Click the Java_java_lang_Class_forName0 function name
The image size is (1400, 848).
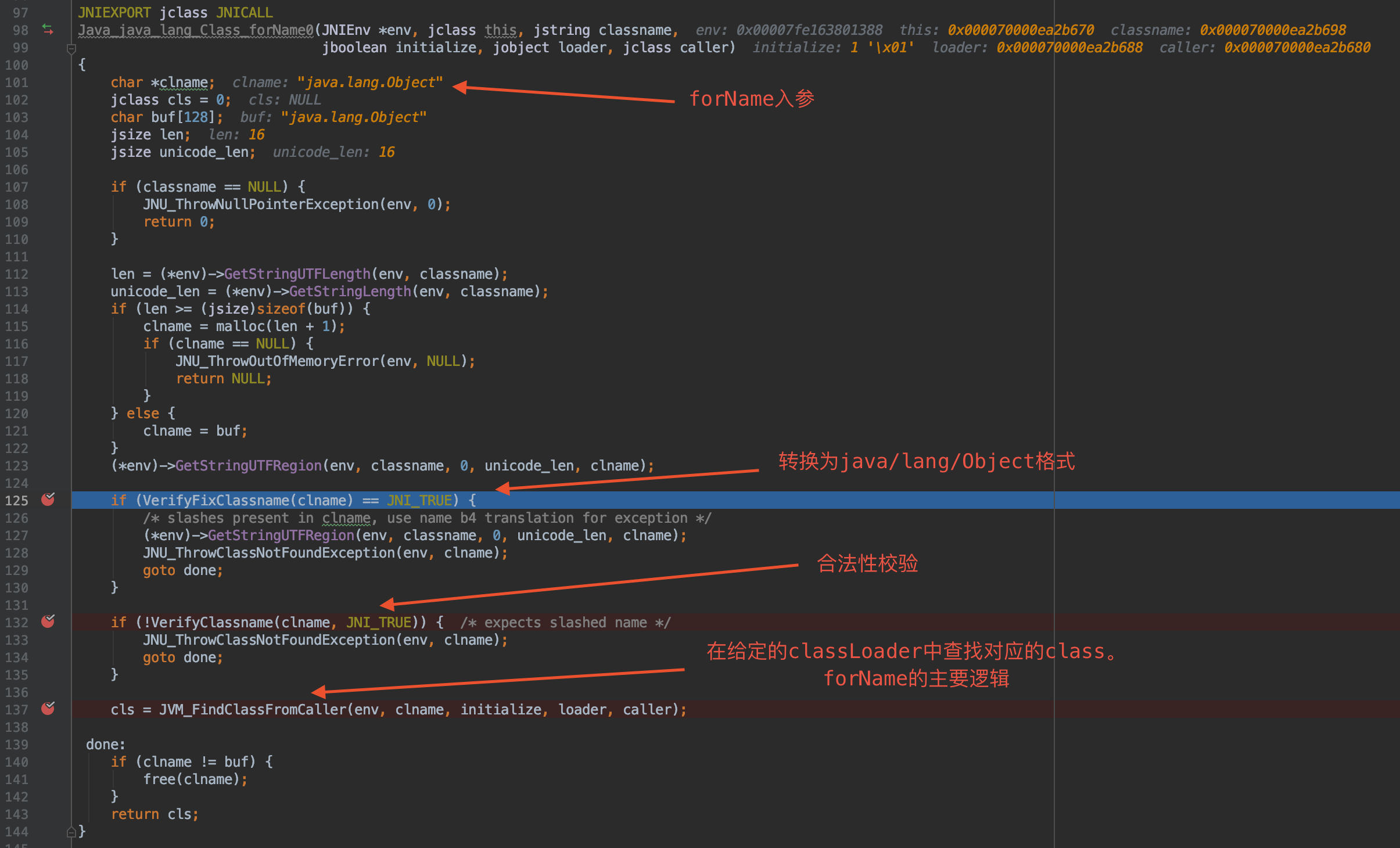pyautogui.click(x=196, y=30)
